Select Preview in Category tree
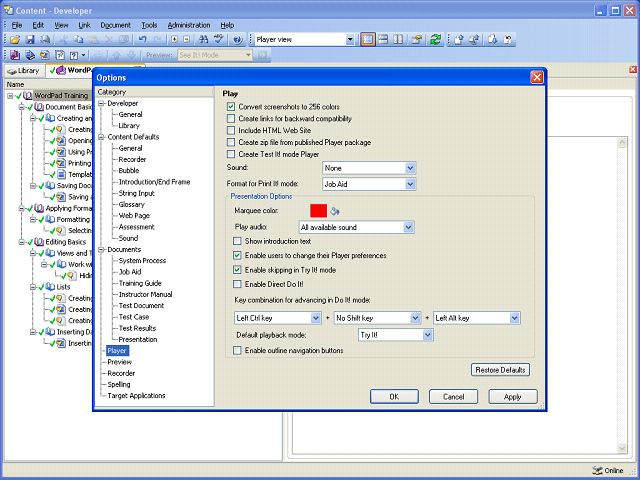The height and width of the screenshot is (480, 640). pyautogui.click(x=119, y=362)
